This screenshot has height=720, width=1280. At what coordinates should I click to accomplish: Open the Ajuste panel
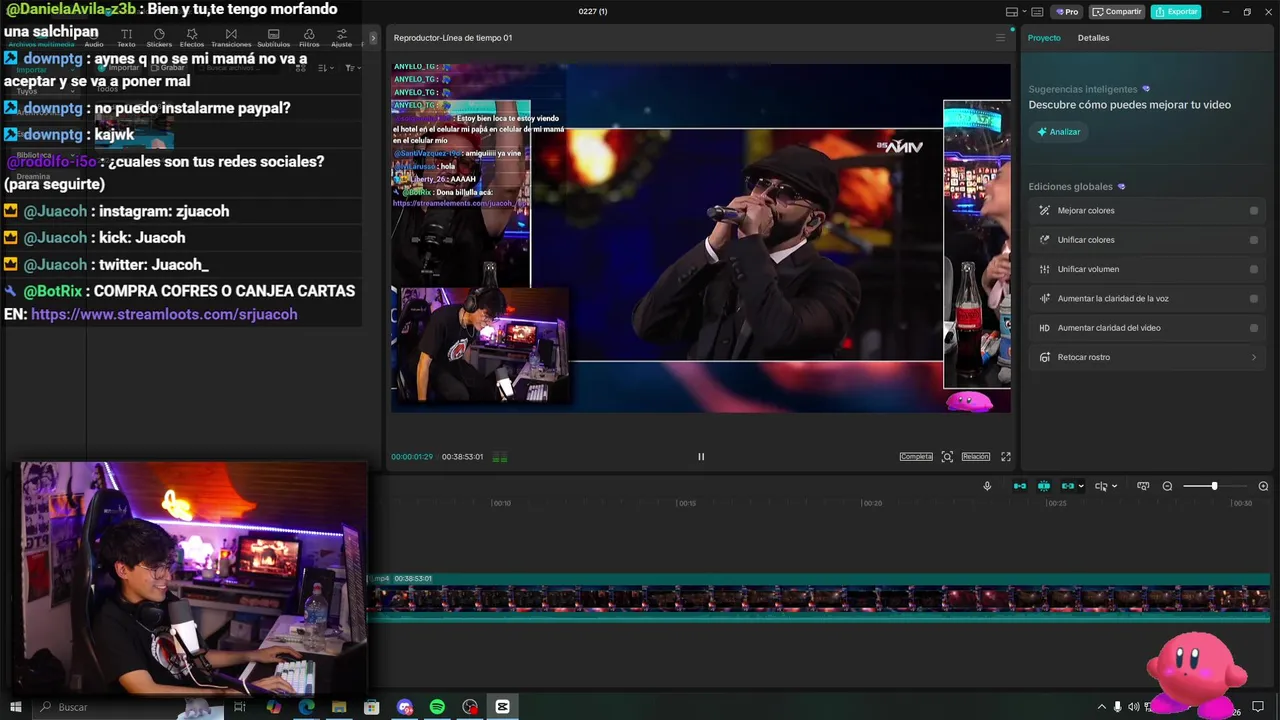coord(341,38)
